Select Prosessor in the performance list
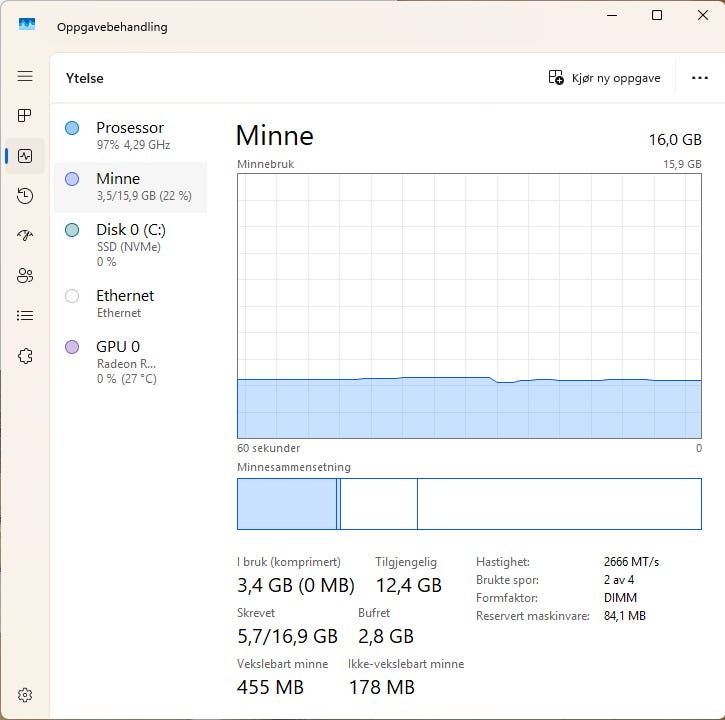Viewport: 725px width, 720px height. click(130, 136)
